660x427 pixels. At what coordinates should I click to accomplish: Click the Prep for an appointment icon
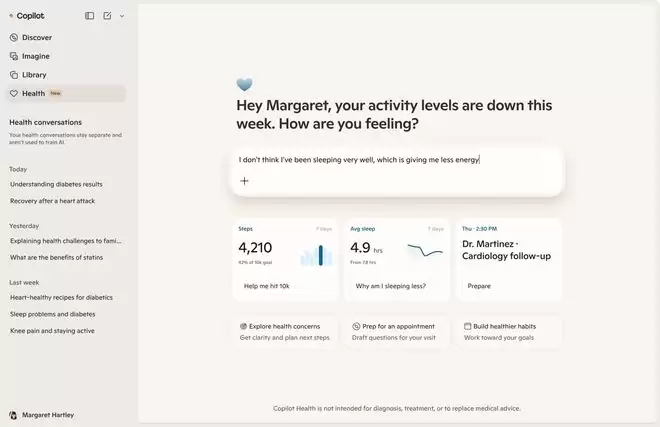tap(356, 326)
